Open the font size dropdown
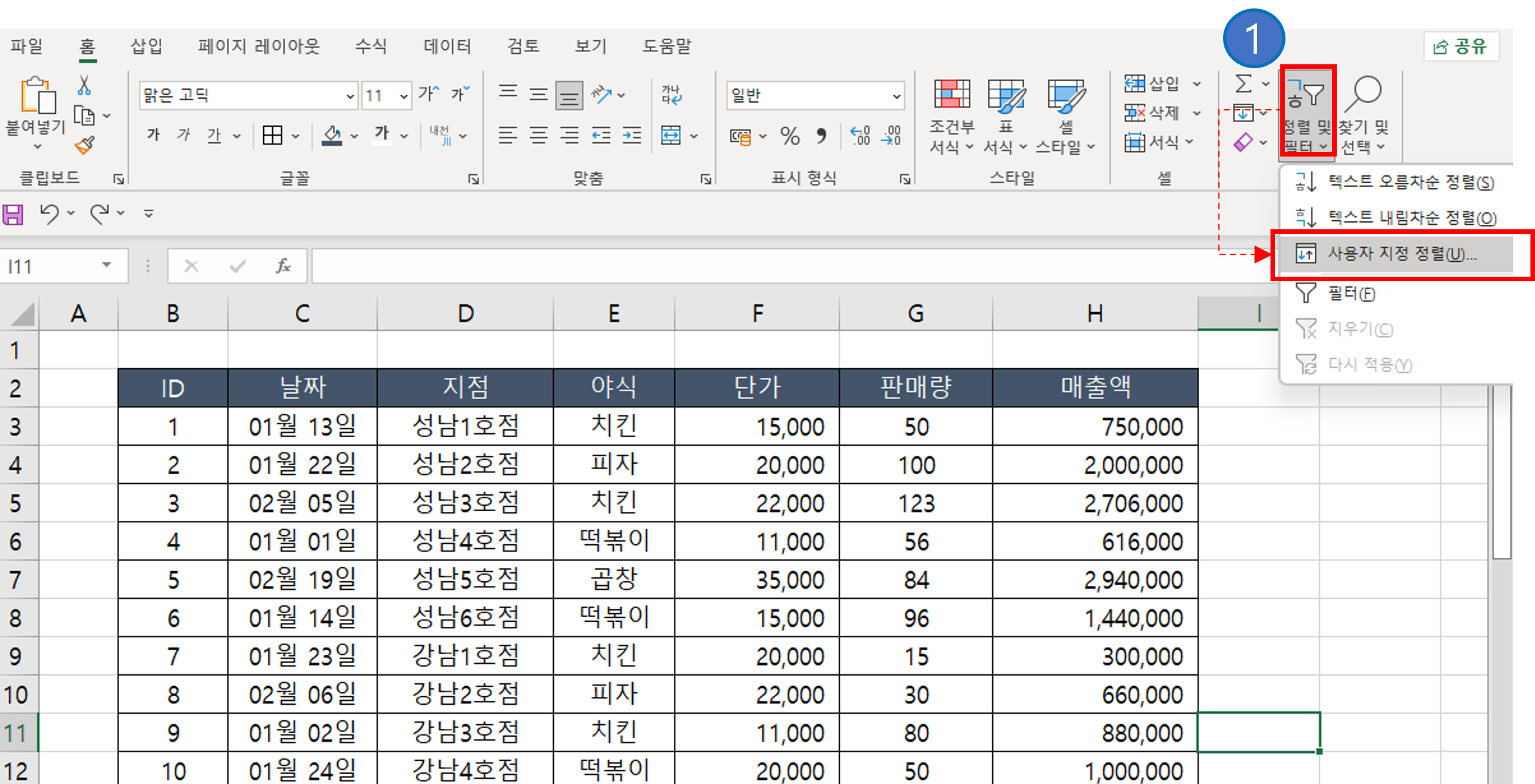This screenshot has height=784, width=1535. click(404, 94)
